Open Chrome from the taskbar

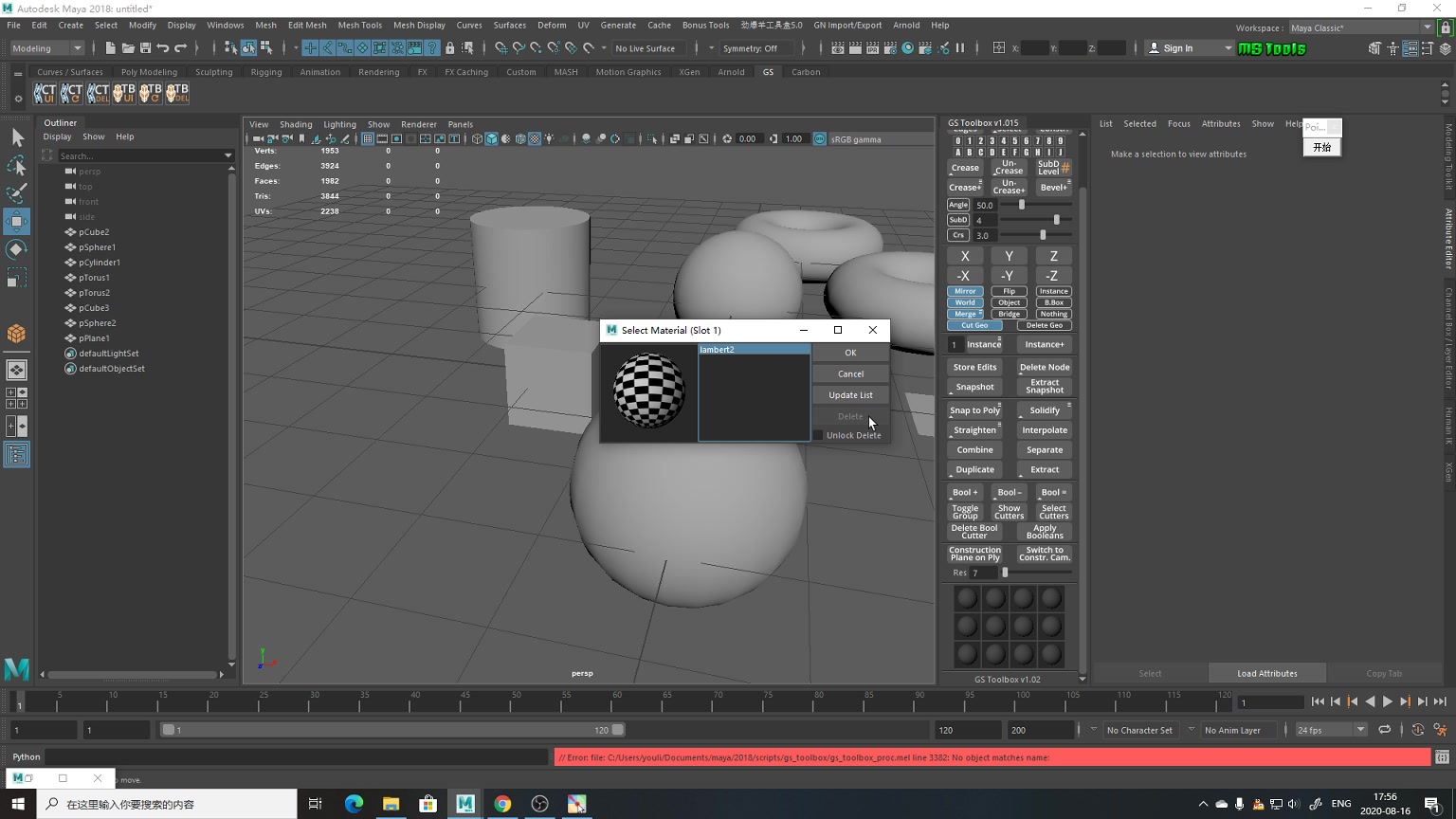502,804
